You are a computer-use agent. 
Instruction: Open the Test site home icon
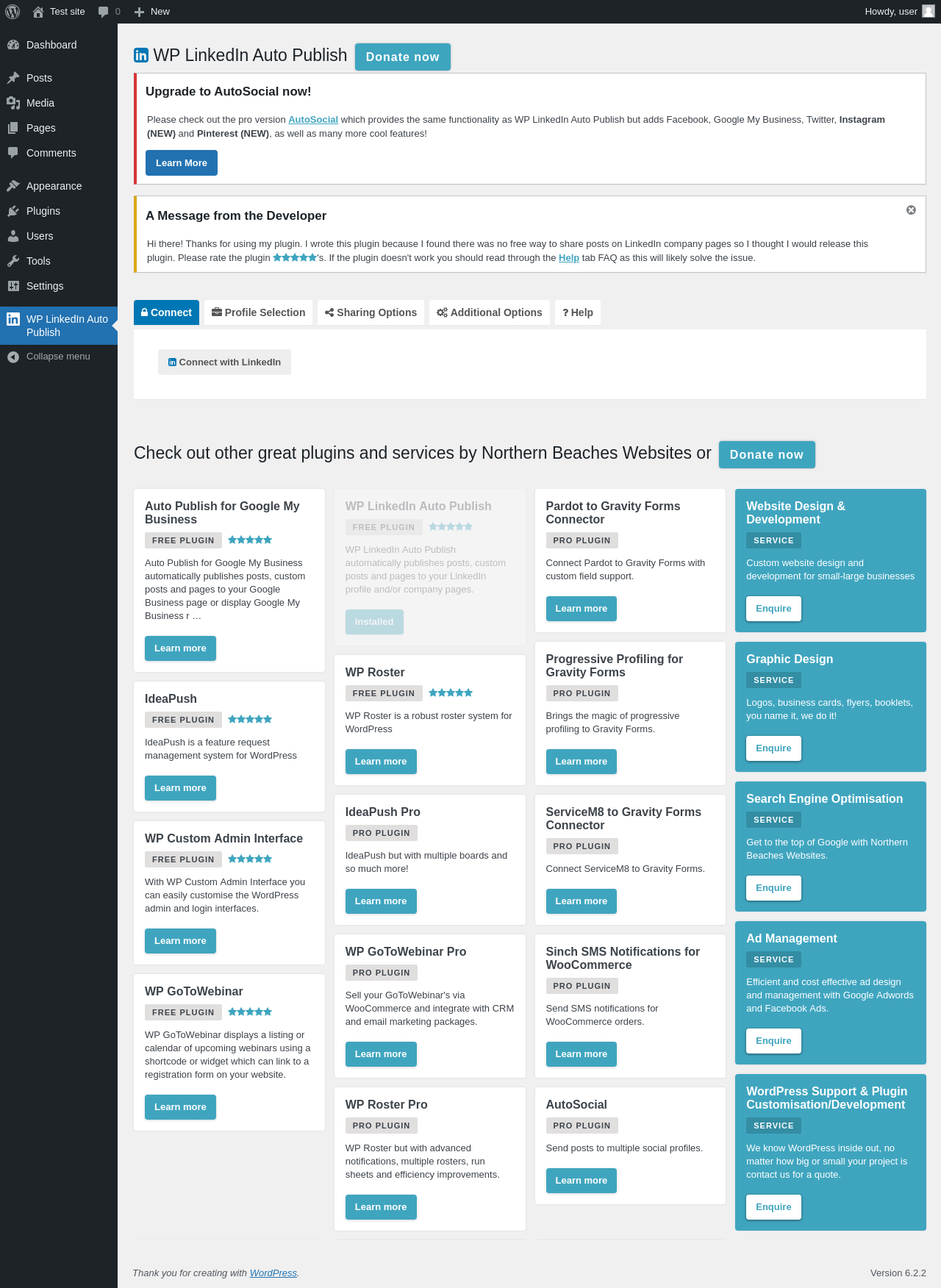(38, 12)
